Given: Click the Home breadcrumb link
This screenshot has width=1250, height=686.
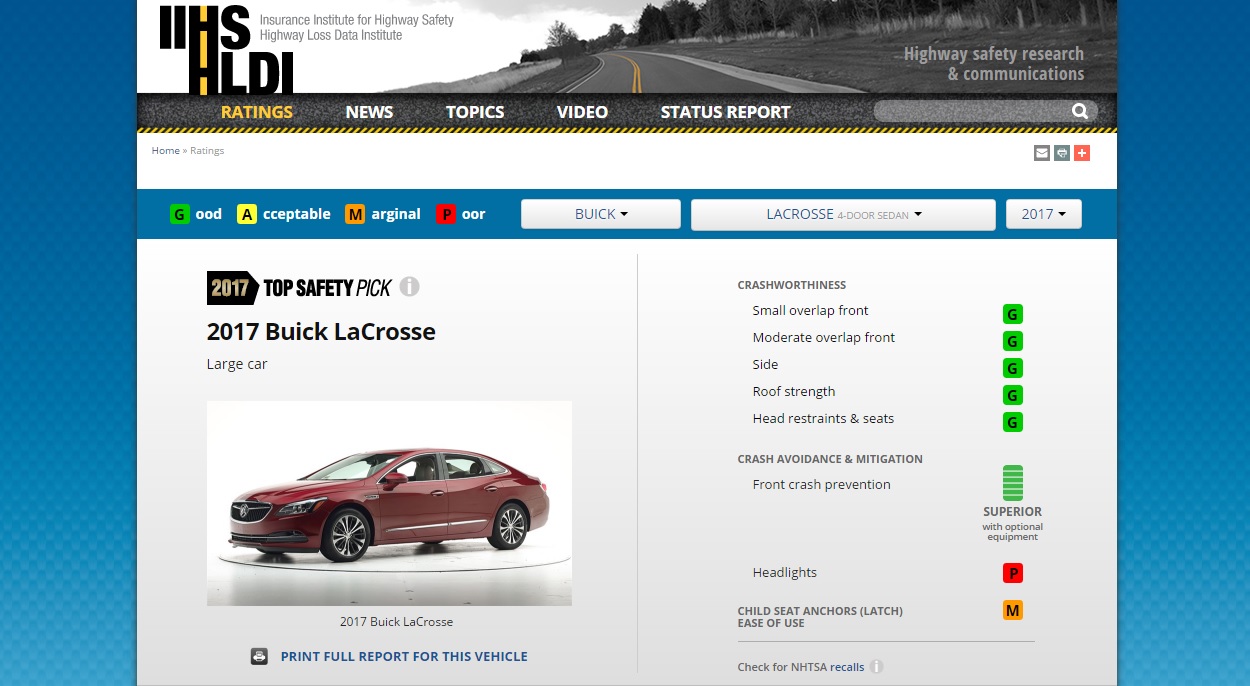Looking at the screenshot, I should click(166, 151).
